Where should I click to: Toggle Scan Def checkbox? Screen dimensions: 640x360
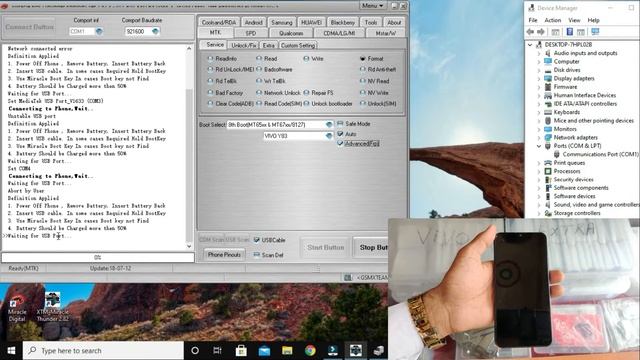point(256,255)
